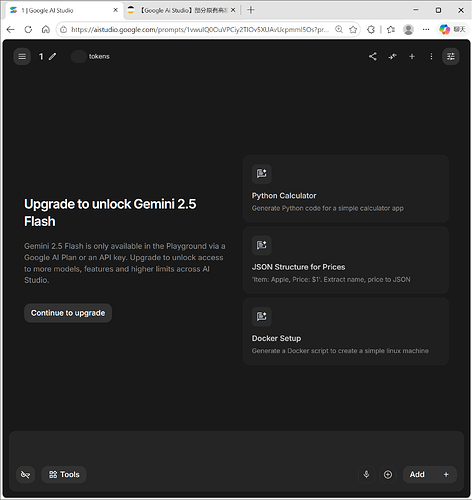Open the Python Calculator sample prompt
472x500 pixels.
tap(346, 189)
